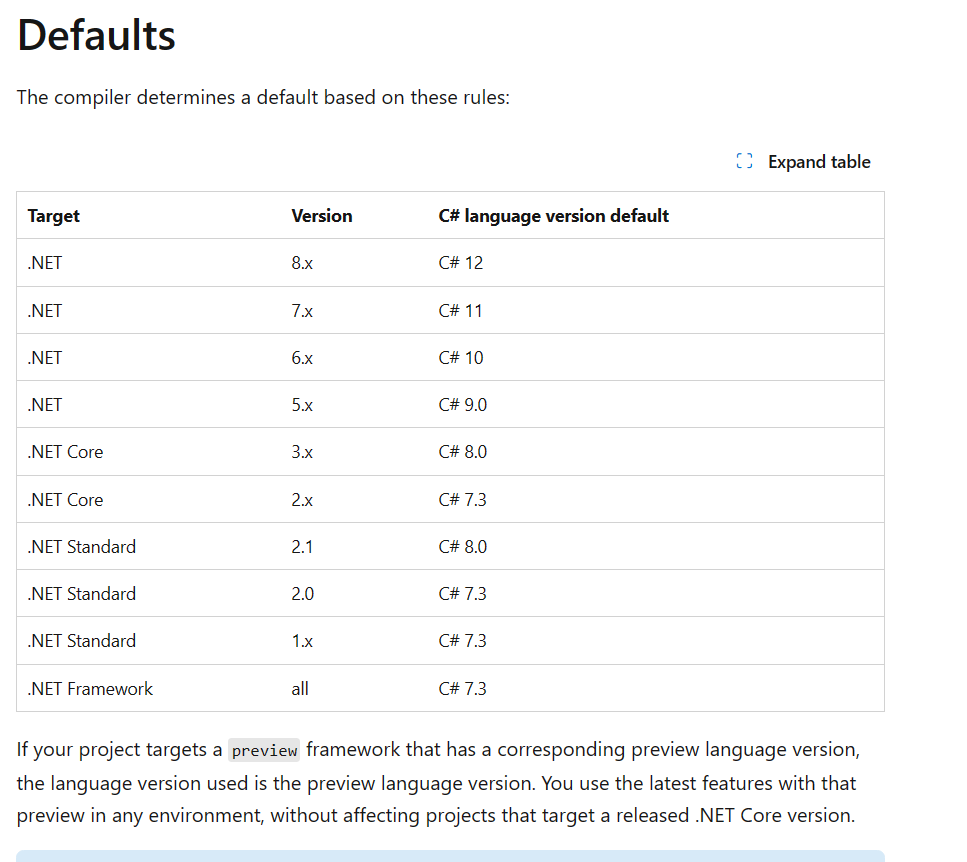Click the Expand table brackets icon
Screen dimensions: 967x862
pyautogui.click(x=744, y=161)
